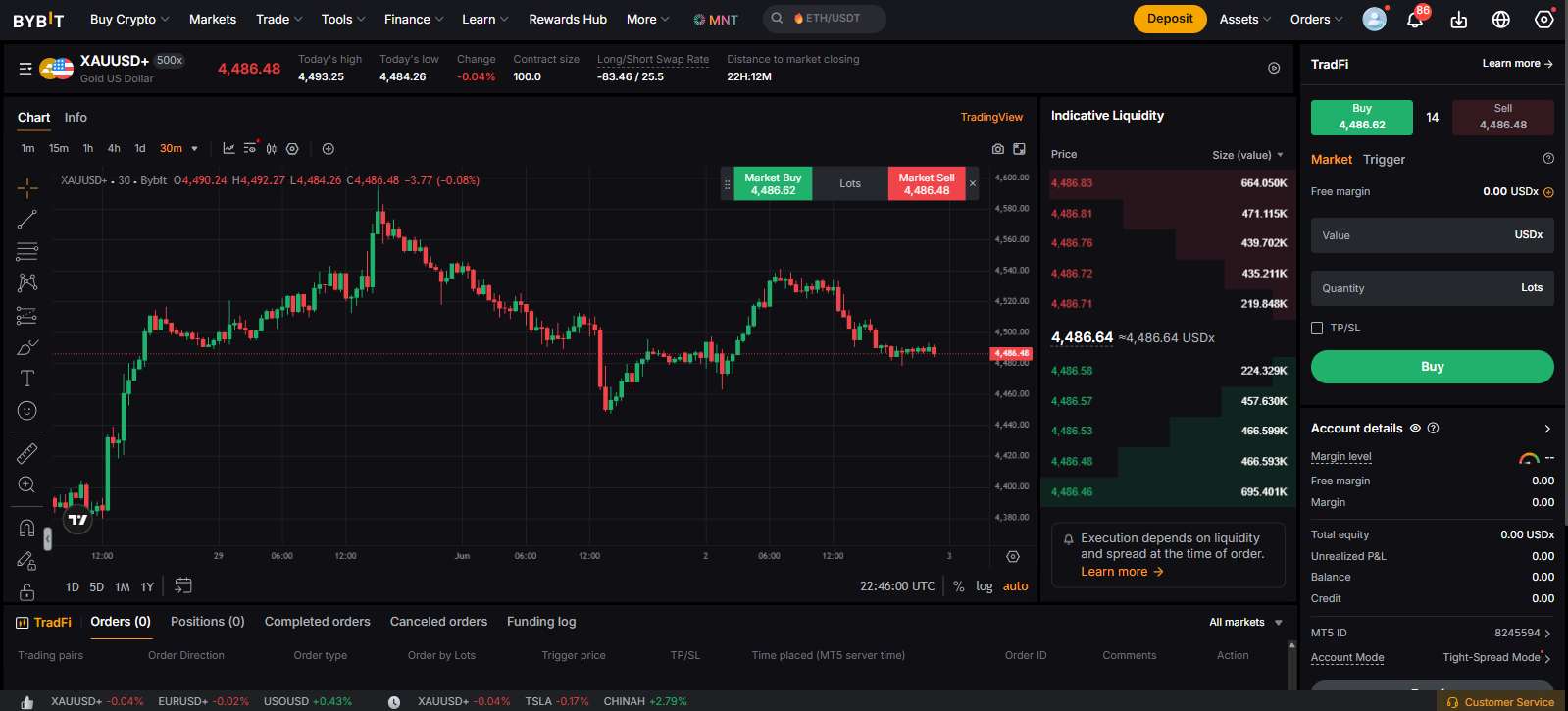
Task: Toggle magnet mode for drawings
Action: [26, 528]
